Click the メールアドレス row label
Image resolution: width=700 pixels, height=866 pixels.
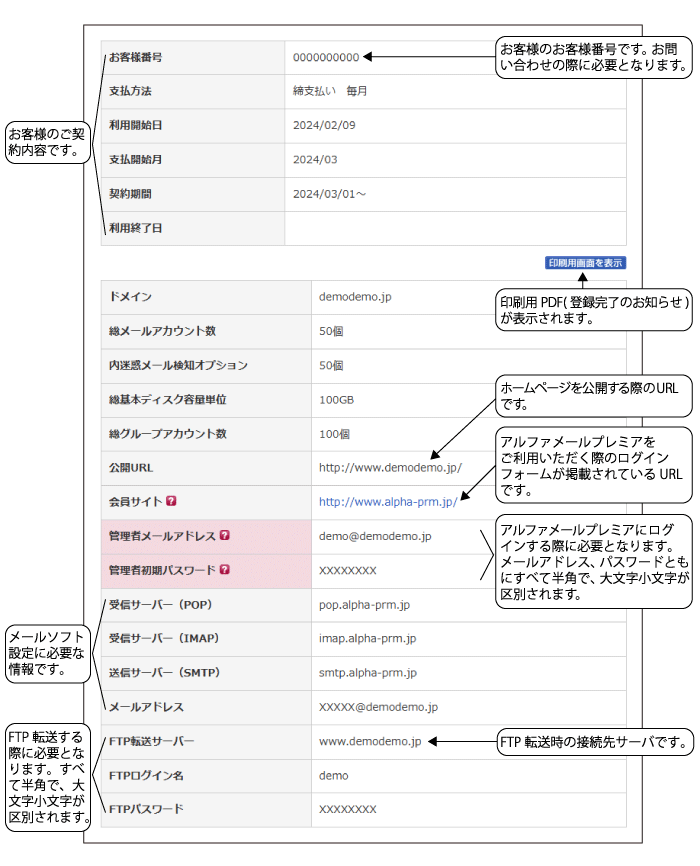146,707
